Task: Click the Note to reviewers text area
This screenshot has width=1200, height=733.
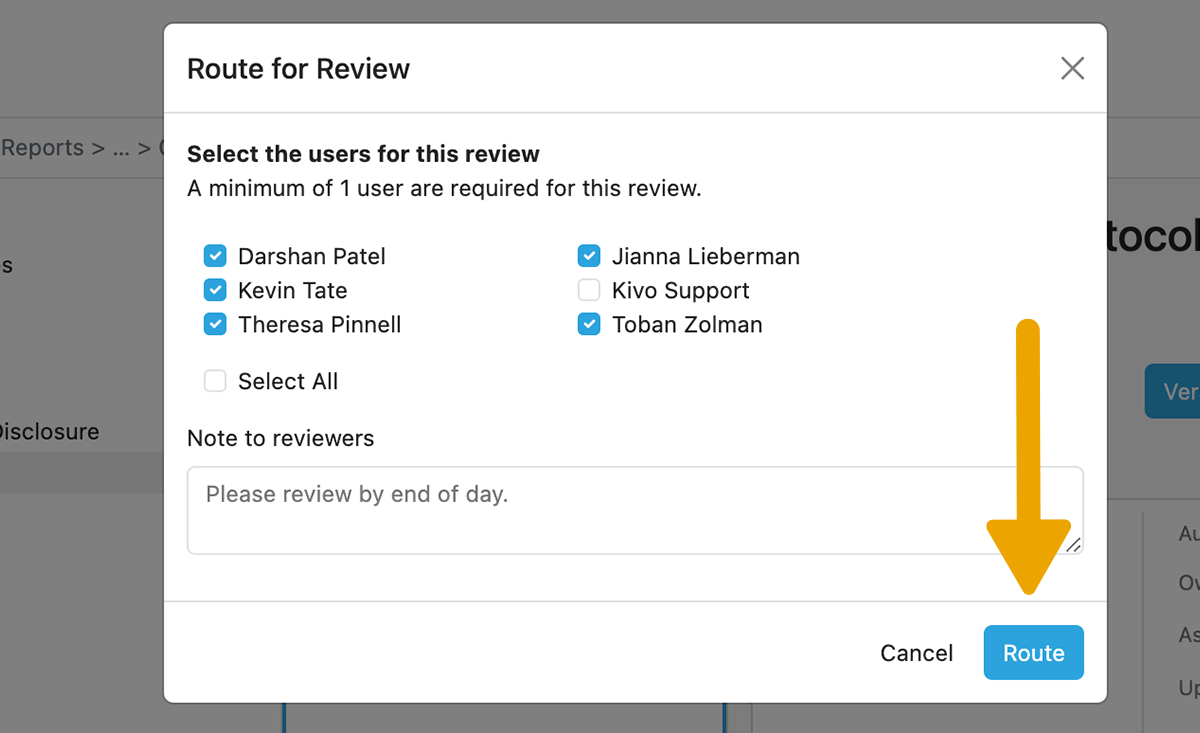Action: point(634,510)
